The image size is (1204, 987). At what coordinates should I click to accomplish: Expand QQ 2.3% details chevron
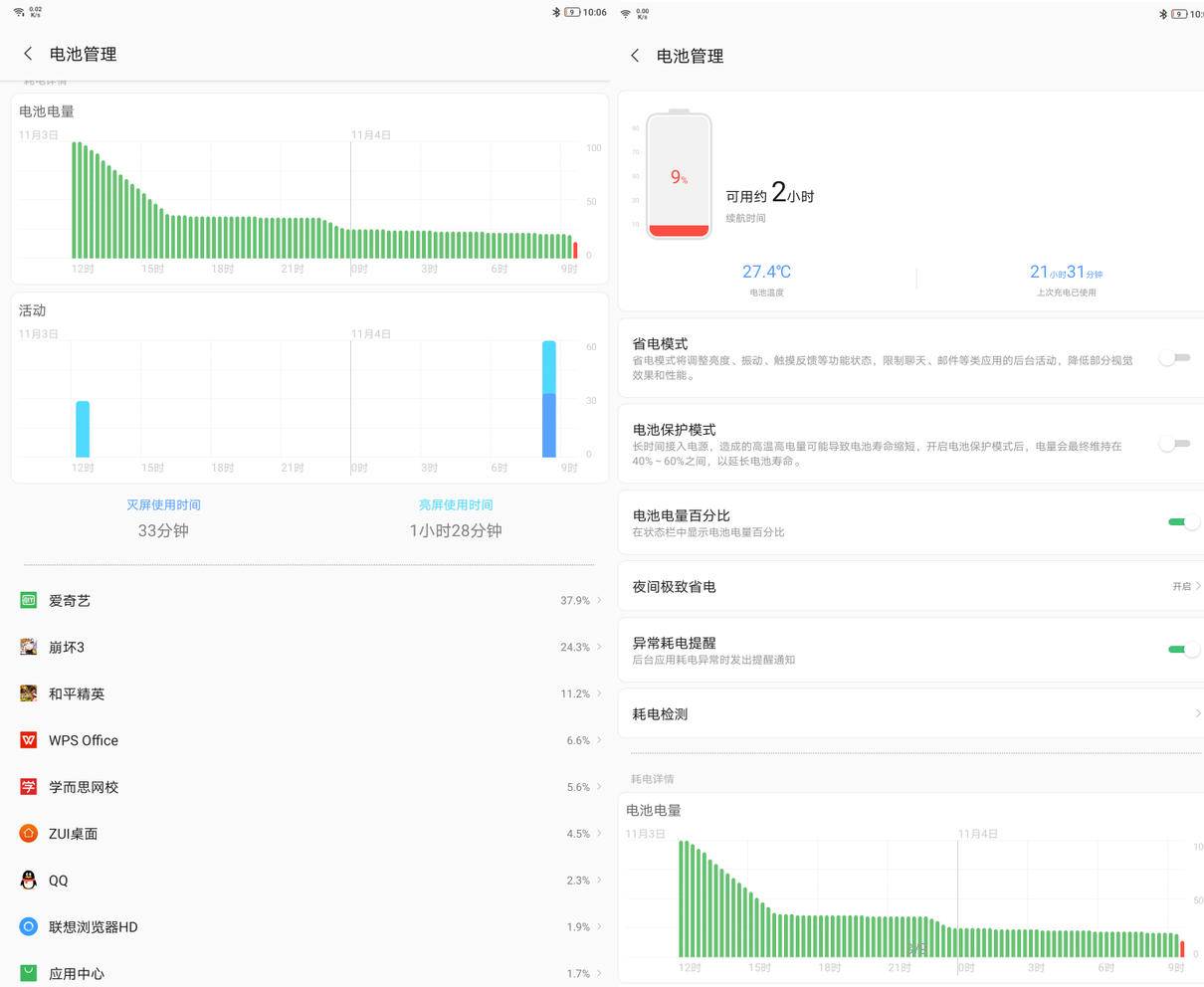pos(599,881)
